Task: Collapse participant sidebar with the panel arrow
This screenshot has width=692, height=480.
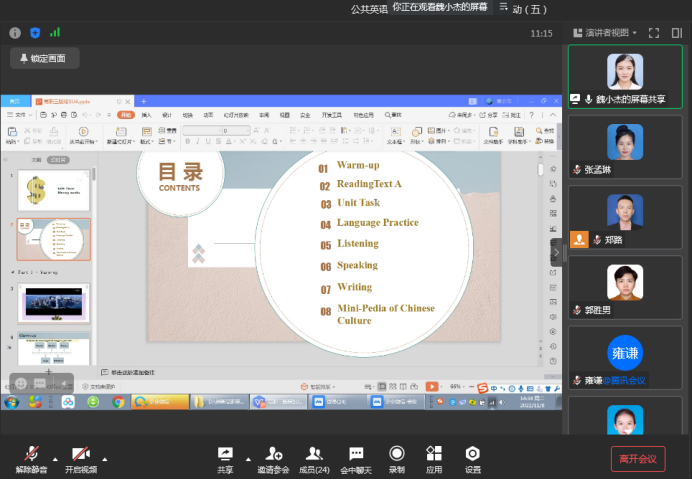Action: pos(557,254)
